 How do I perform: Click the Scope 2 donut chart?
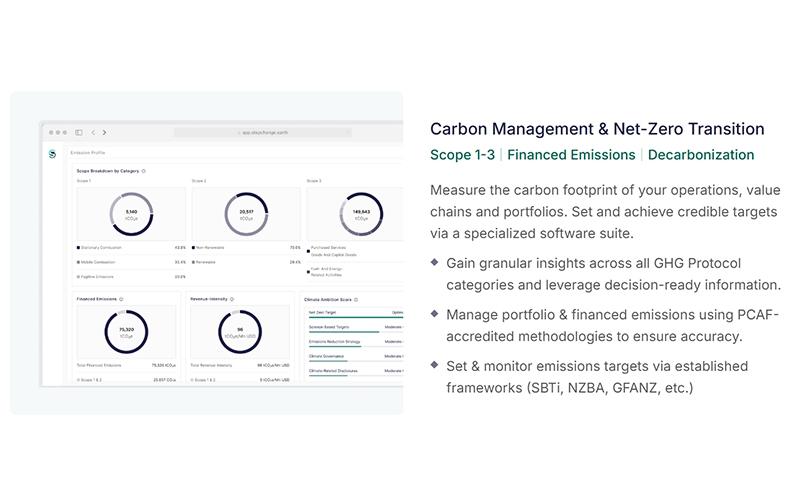tap(246, 214)
